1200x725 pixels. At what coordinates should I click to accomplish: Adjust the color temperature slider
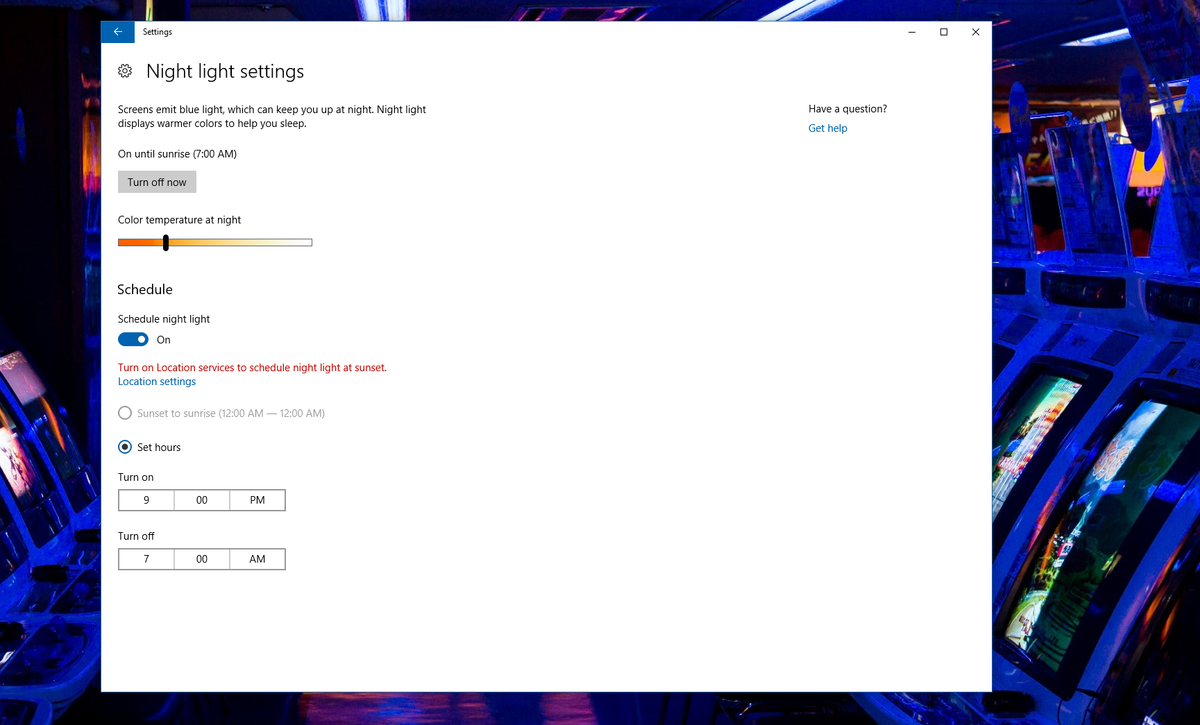(165, 242)
